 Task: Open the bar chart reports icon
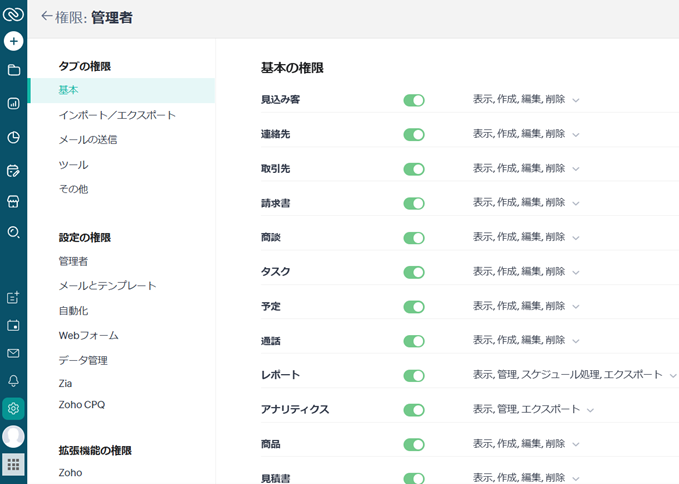13,103
